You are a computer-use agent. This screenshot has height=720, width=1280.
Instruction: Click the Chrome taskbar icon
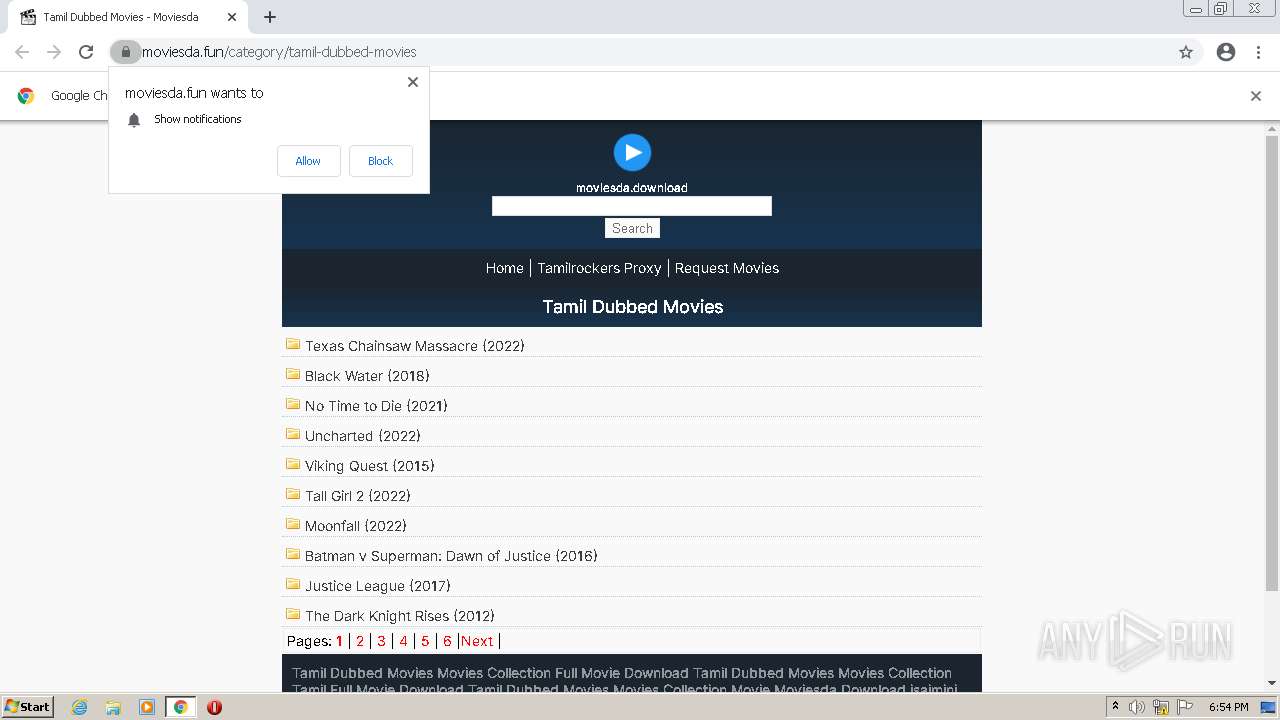tap(180, 707)
